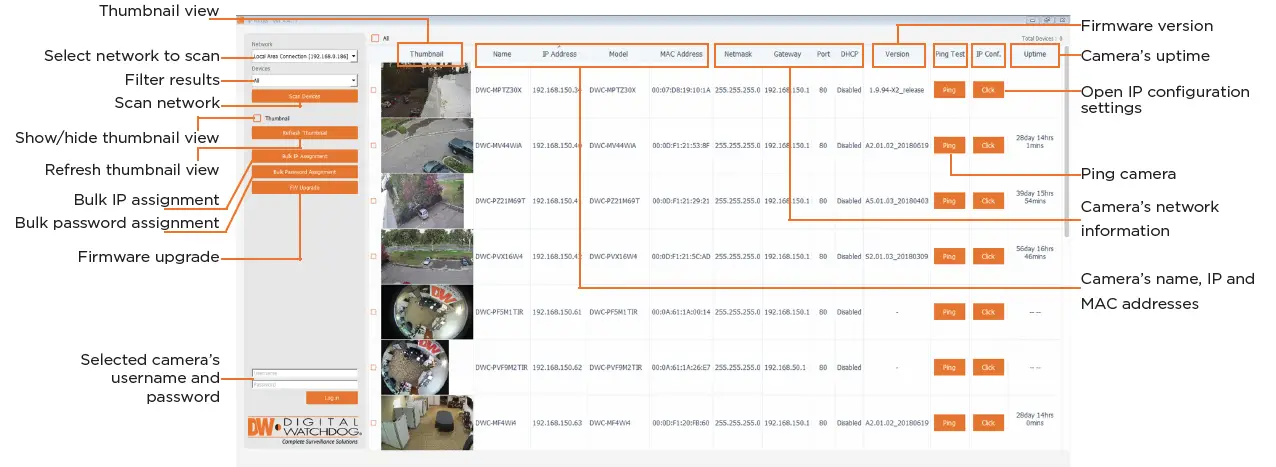Open IP Conf. for DWC-MPTZ30X
Screen dimensions: 1276x467
[988, 90]
